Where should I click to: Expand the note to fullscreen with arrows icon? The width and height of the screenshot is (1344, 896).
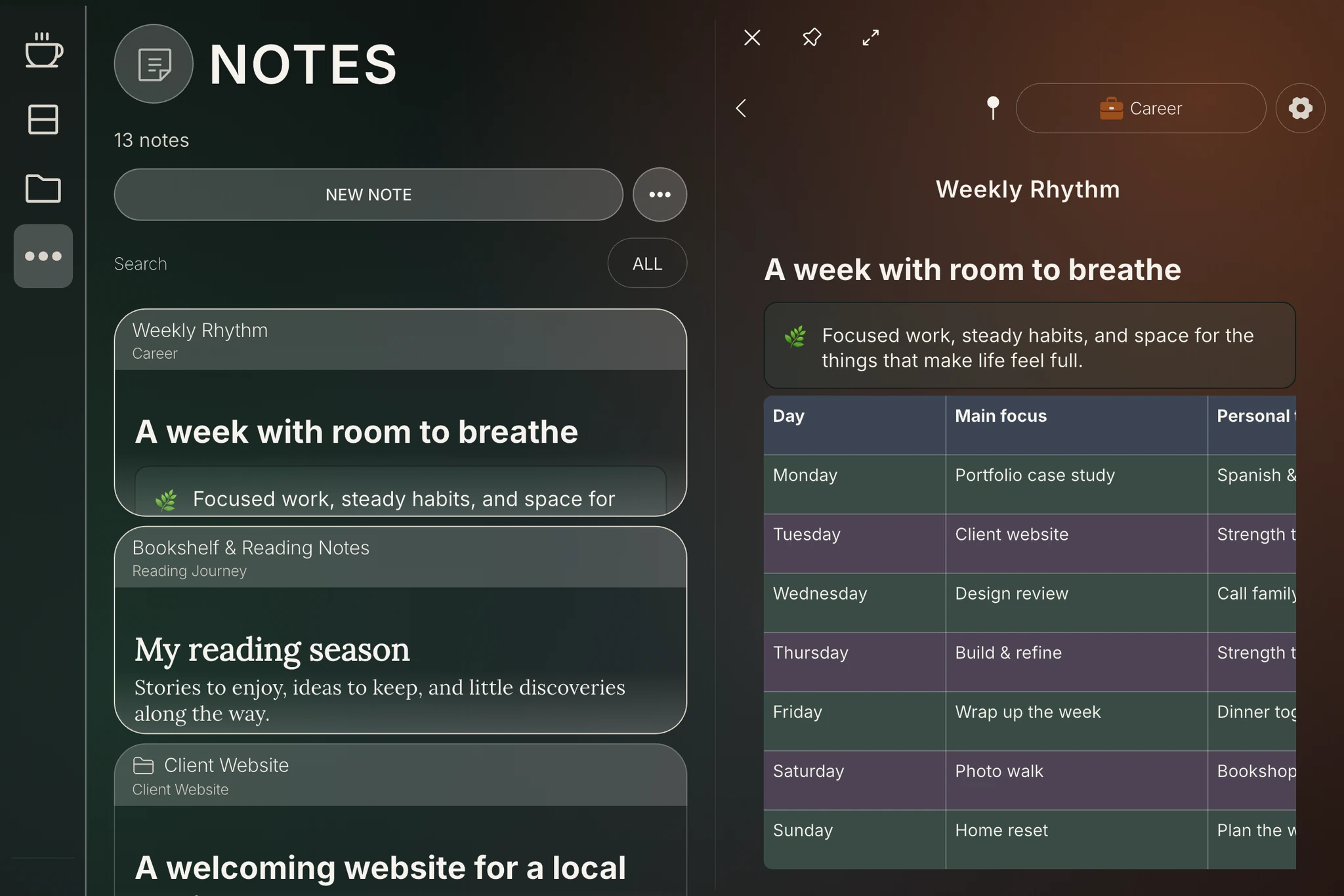tap(870, 37)
